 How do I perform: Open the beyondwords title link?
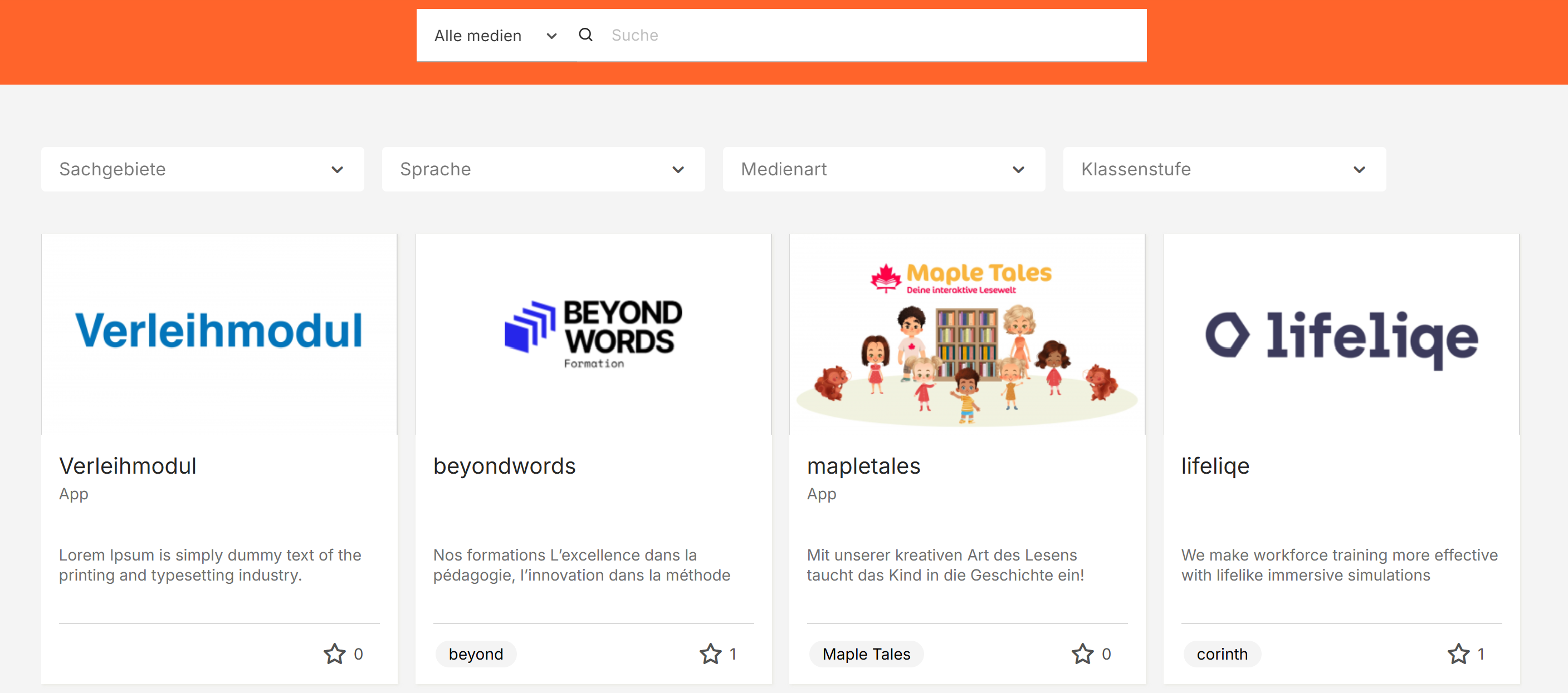[504, 466]
